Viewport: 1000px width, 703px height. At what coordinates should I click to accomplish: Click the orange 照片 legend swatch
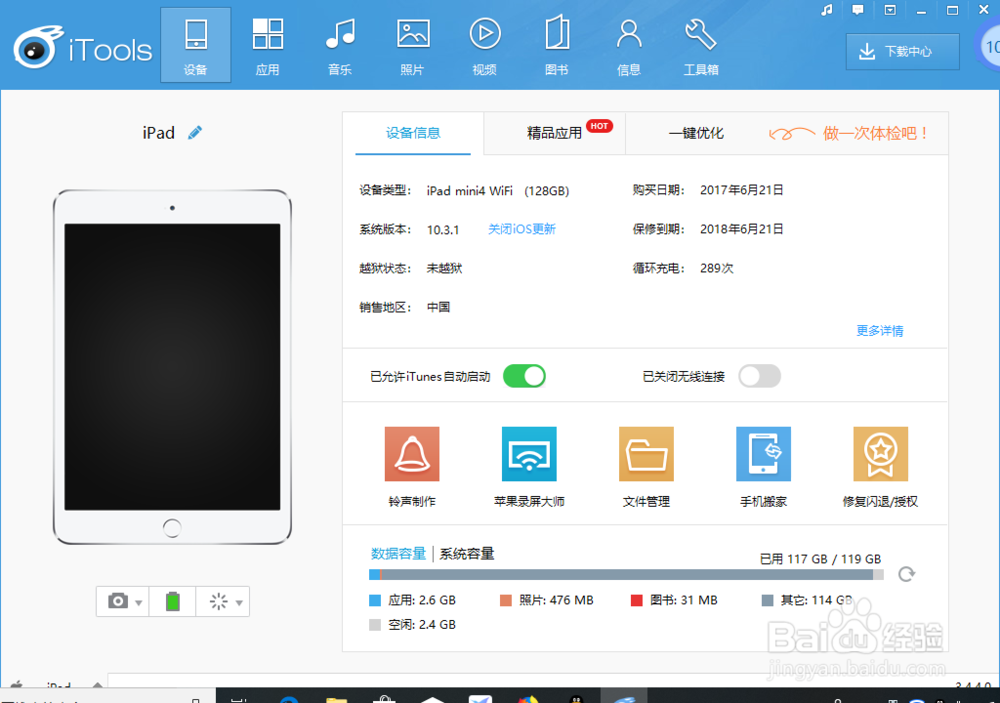pyautogui.click(x=506, y=600)
